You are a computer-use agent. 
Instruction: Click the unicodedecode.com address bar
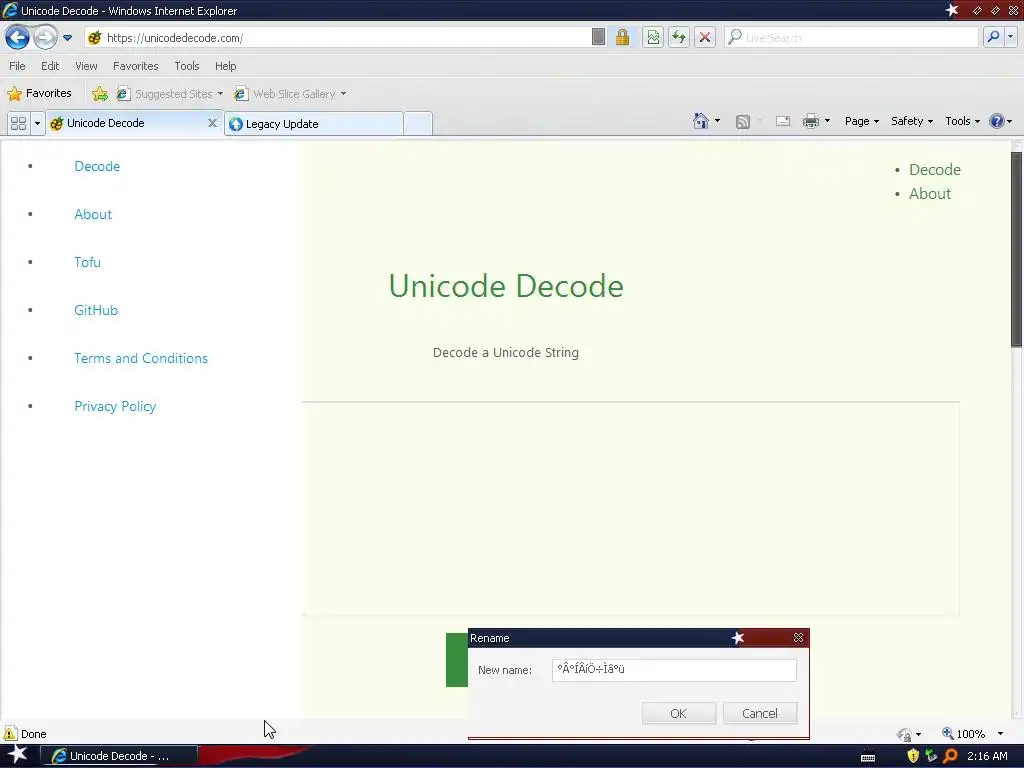tap(340, 38)
